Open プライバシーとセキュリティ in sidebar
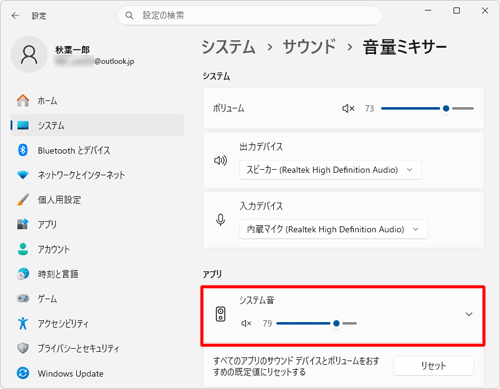The image size is (500, 389). click(x=97, y=348)
